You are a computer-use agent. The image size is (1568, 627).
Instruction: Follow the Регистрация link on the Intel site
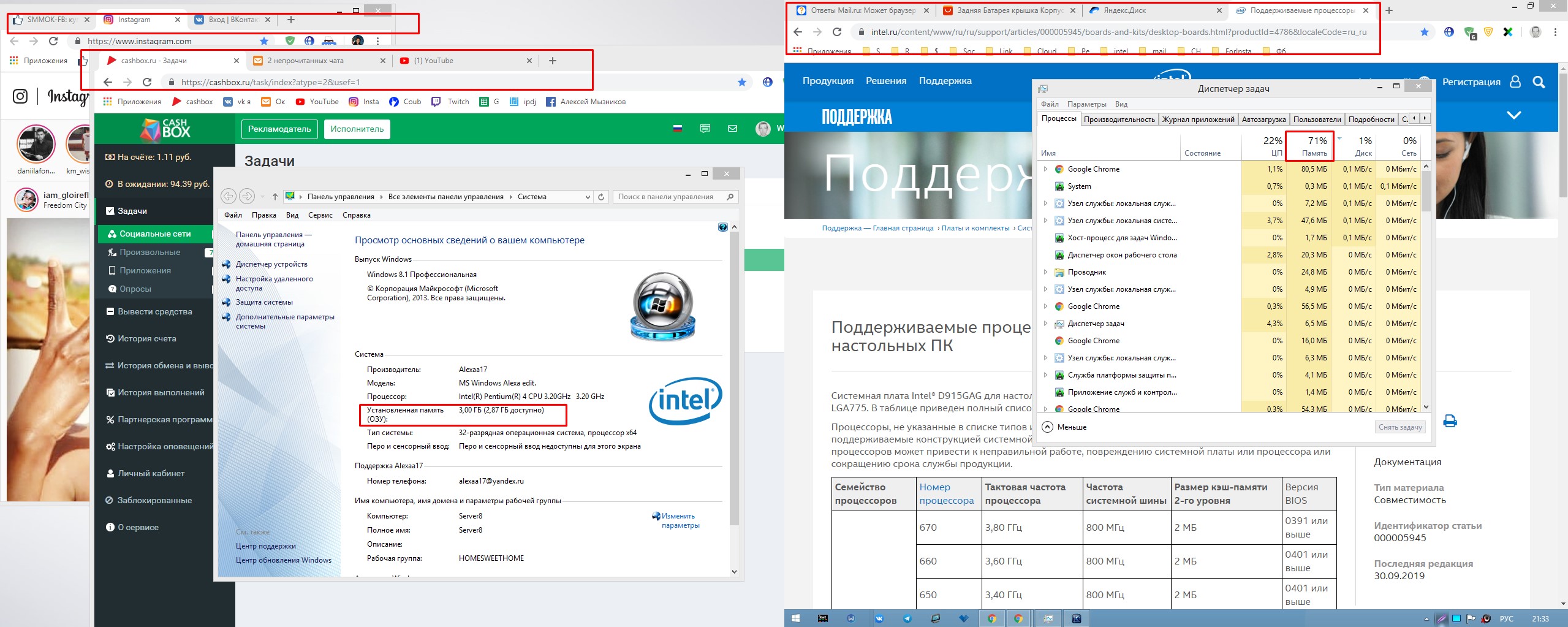click(1471, 82)
